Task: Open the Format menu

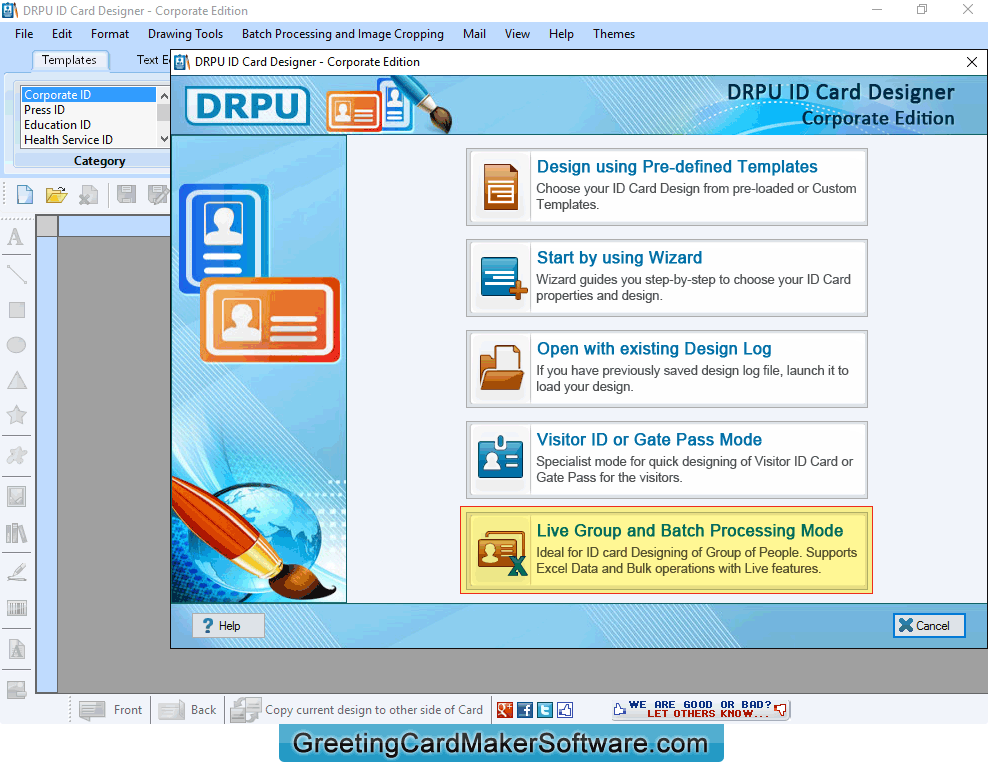Action: pos(110,34)
